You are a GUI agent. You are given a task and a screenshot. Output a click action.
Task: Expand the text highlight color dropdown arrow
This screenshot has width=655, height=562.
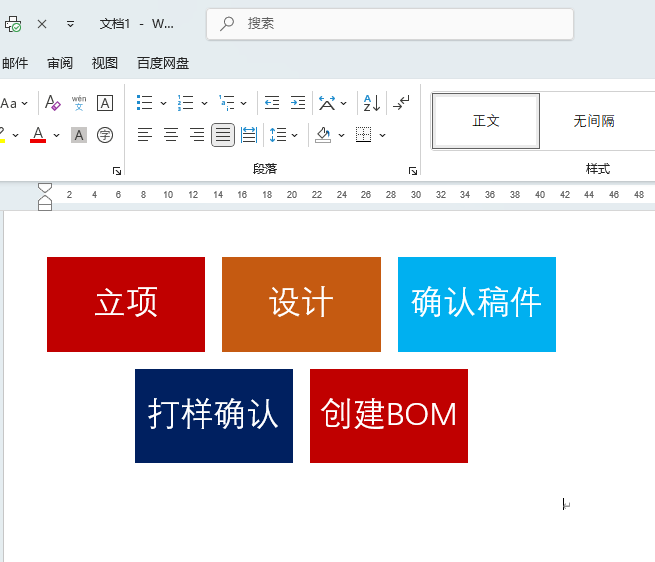click(15, 135)
